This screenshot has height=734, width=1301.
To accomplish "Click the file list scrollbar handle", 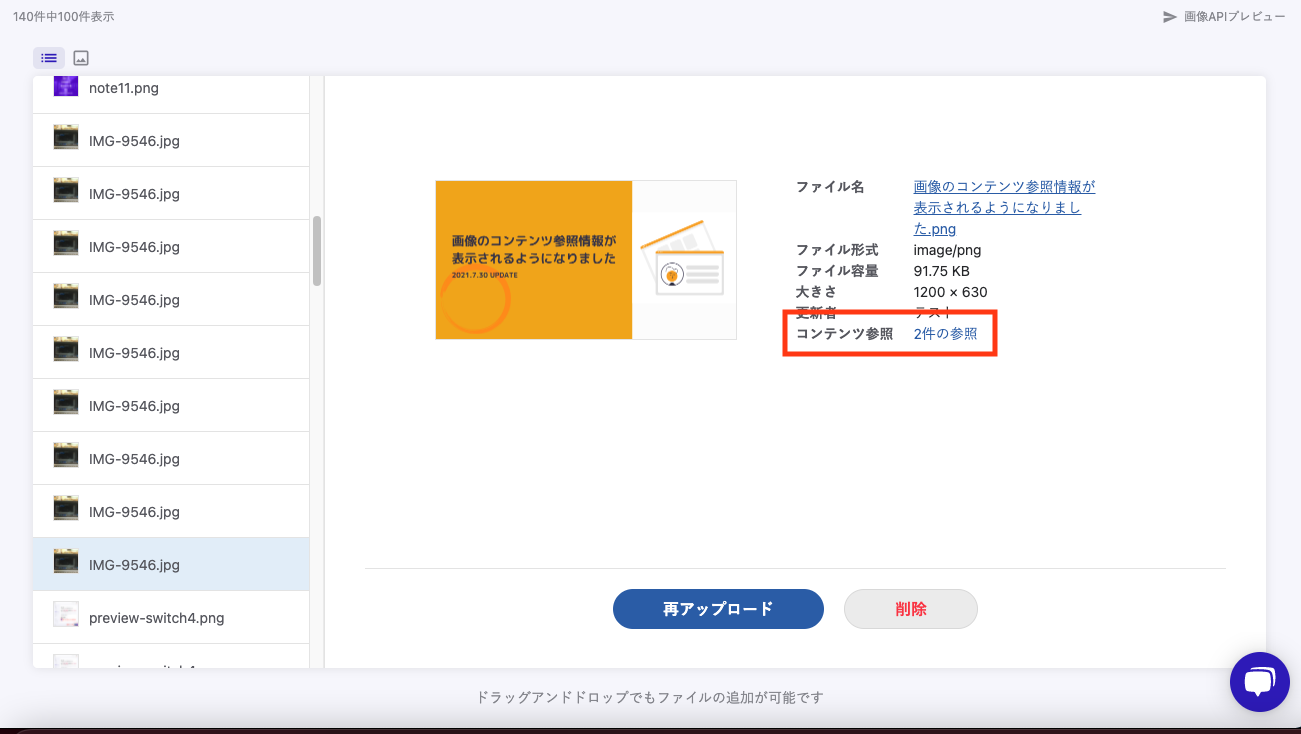I will (317, 250).
